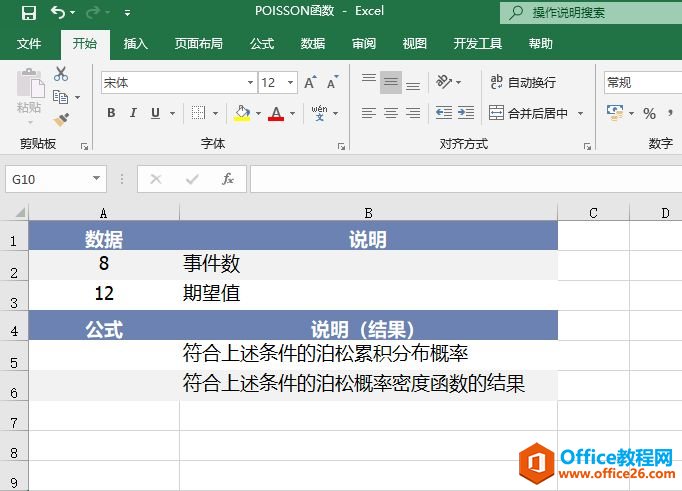Select cell containing 事件数
682x491 pixels.
pos(368,264)
